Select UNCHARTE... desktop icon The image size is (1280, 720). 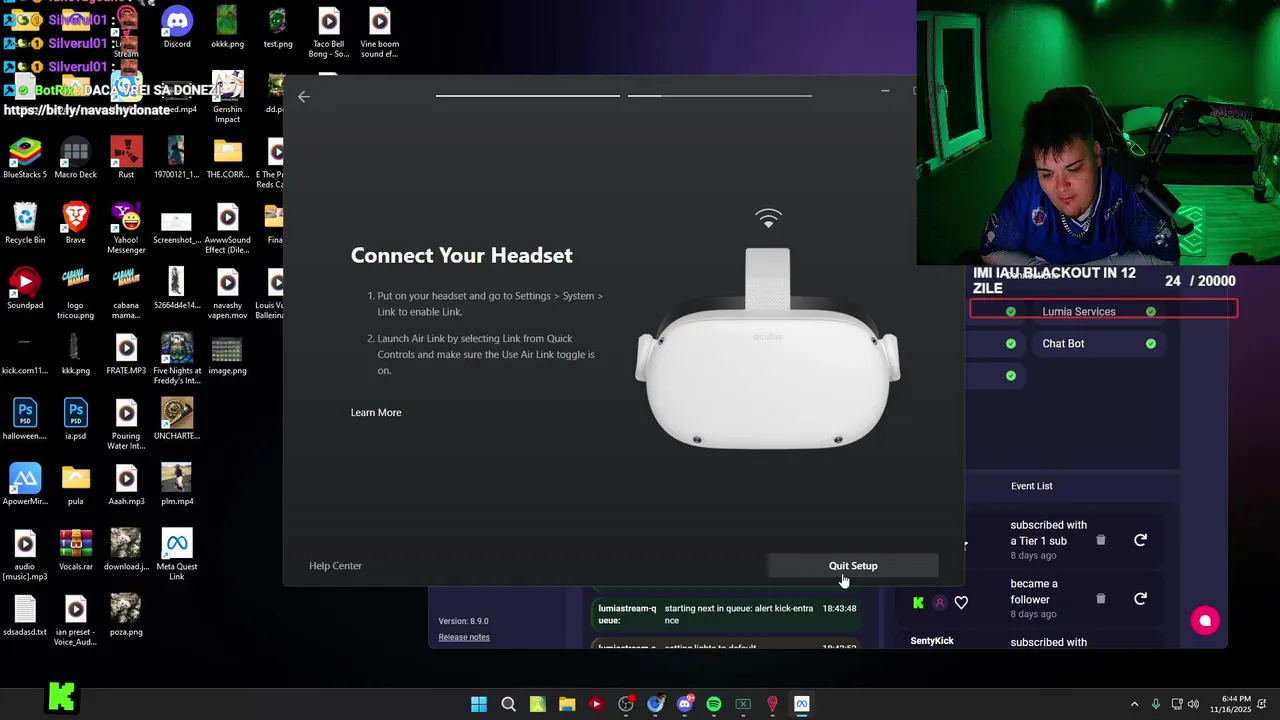177,420
